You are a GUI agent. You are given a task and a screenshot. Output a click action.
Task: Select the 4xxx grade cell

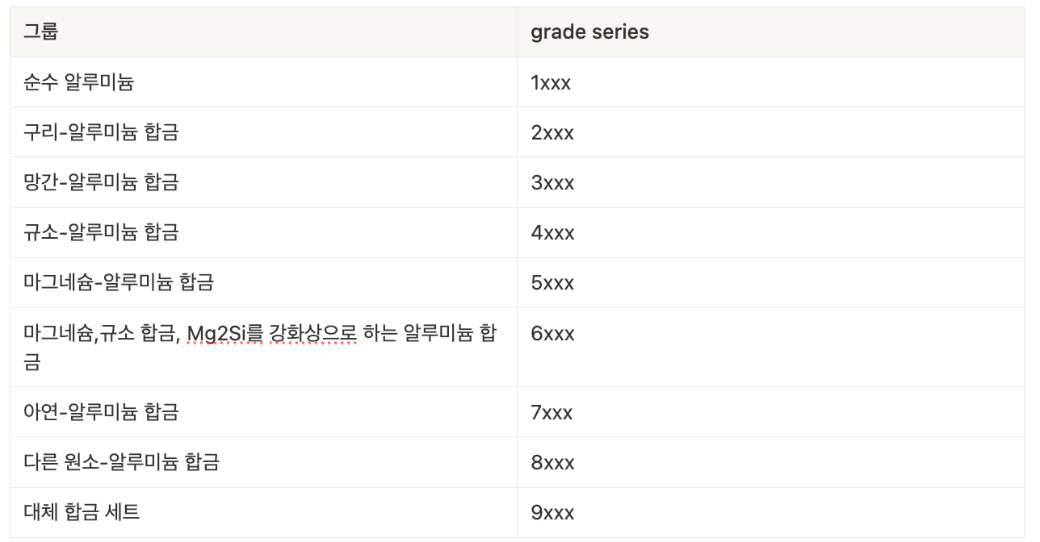(771, 232)
